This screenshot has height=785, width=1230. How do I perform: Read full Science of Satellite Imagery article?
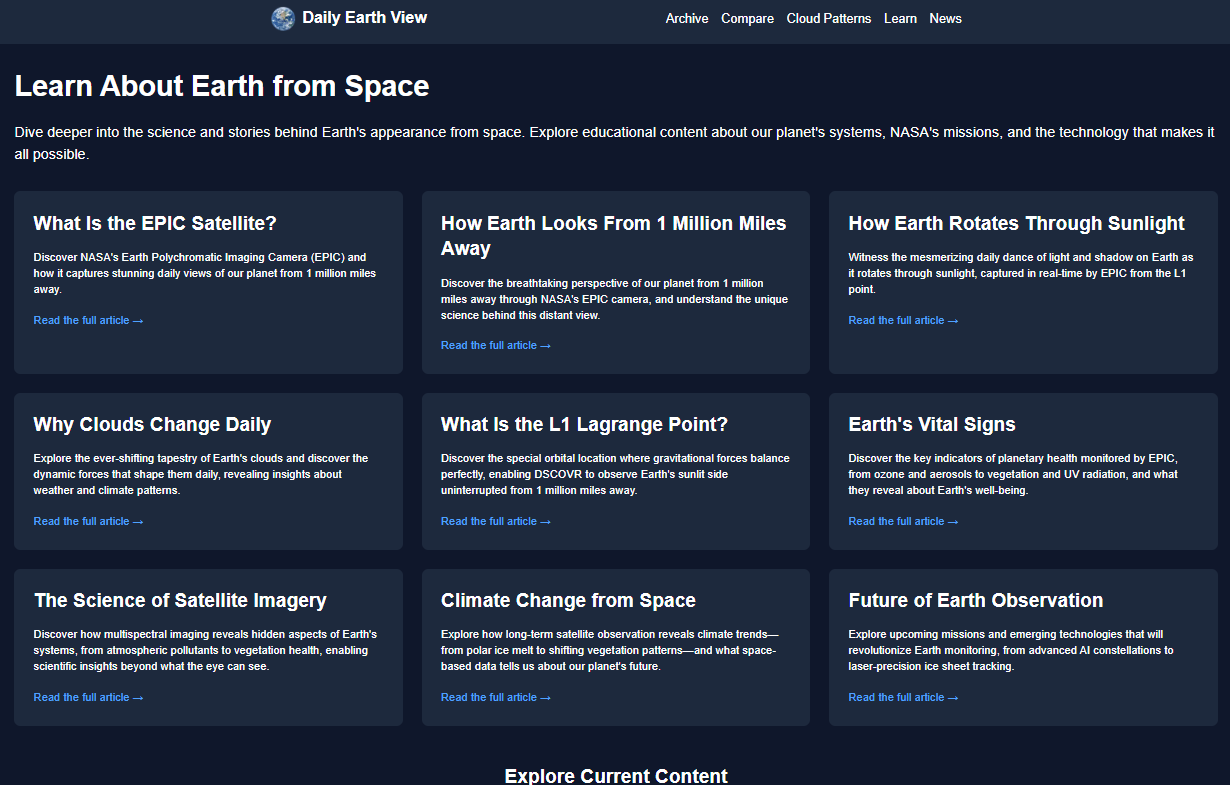point(88,698)
